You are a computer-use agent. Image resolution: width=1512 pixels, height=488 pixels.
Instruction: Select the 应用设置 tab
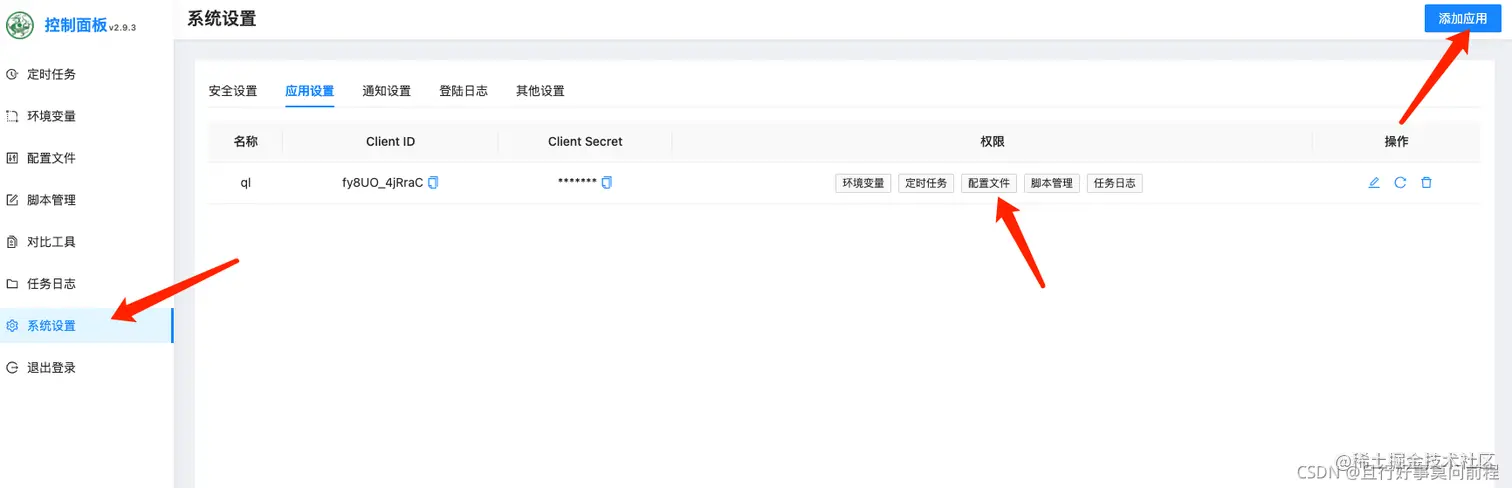click(x=310, y=91)
